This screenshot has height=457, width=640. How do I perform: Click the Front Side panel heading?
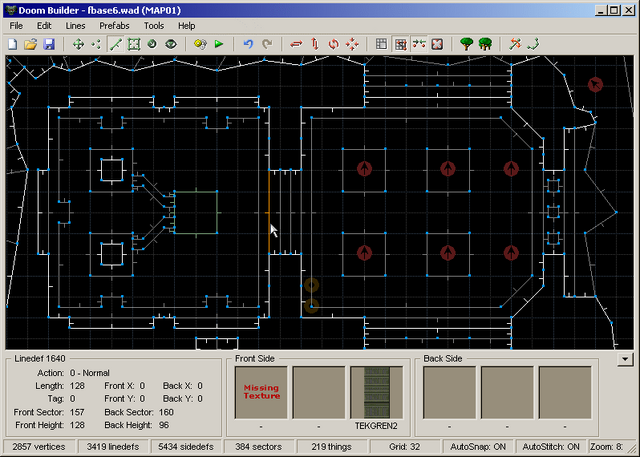(x=255, y=359)
